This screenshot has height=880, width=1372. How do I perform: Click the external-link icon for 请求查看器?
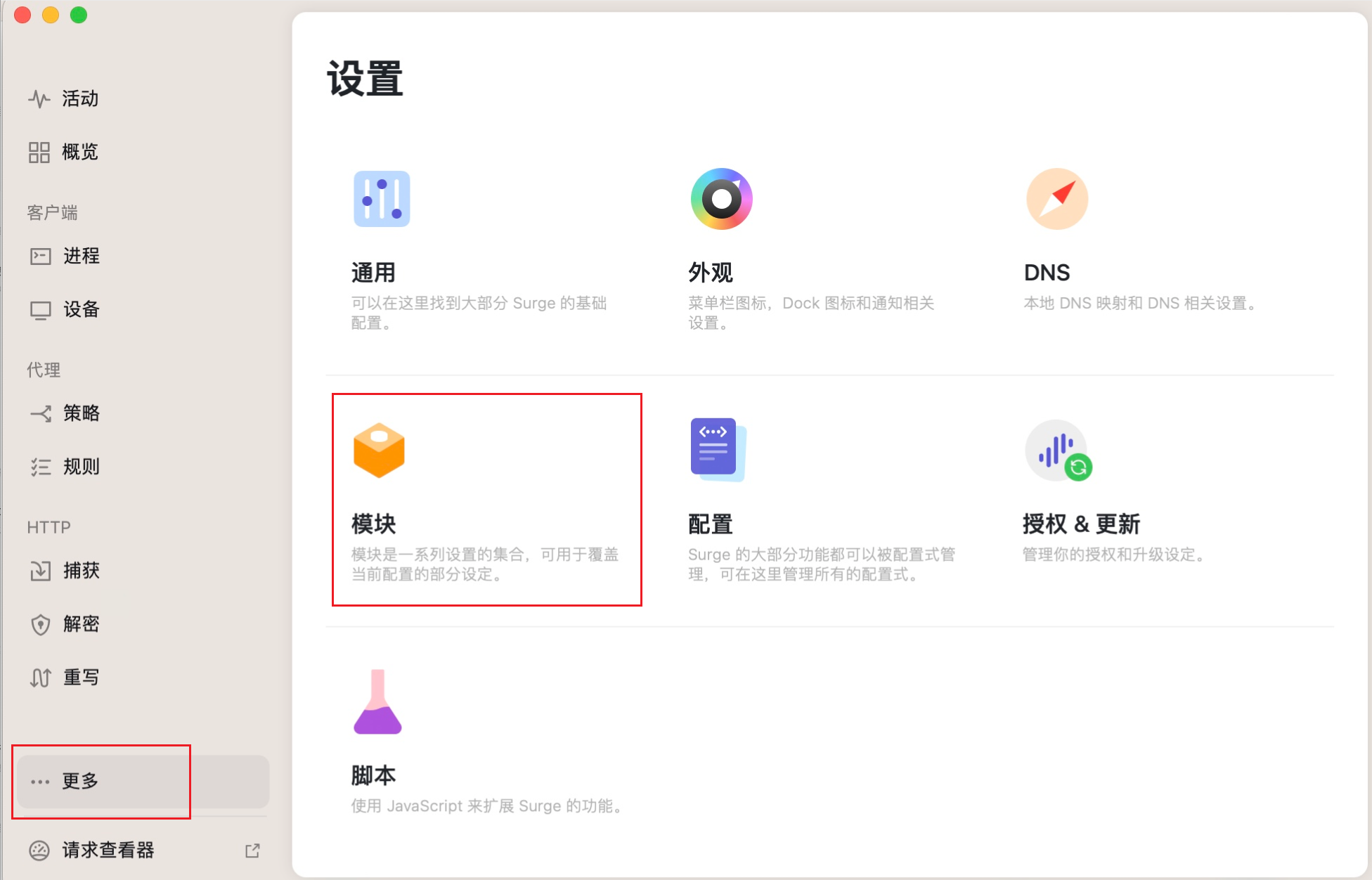point(252,851)
